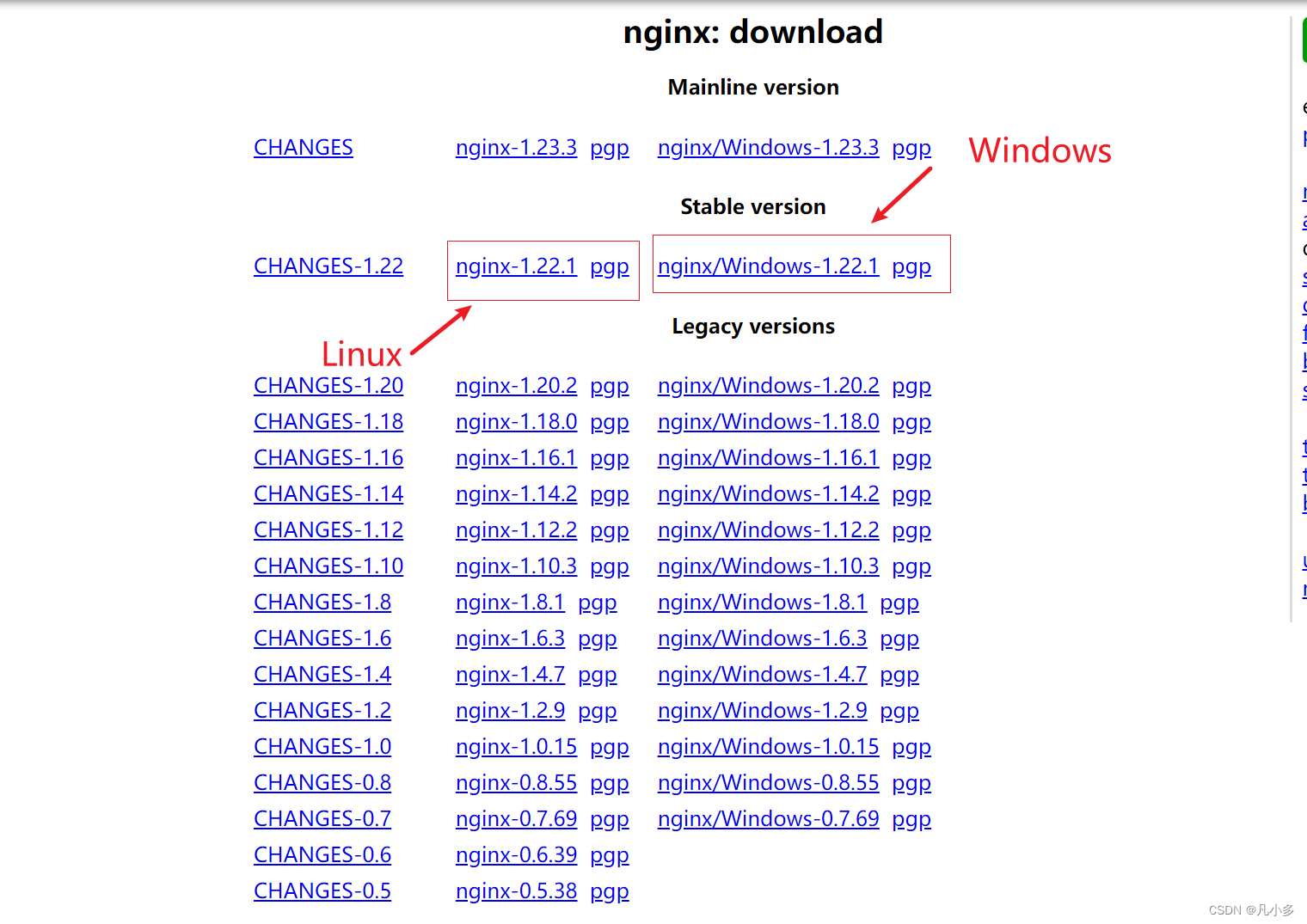Download nginx/Windows-0.7.69 build
The image size is (1307, 924).
768,819
